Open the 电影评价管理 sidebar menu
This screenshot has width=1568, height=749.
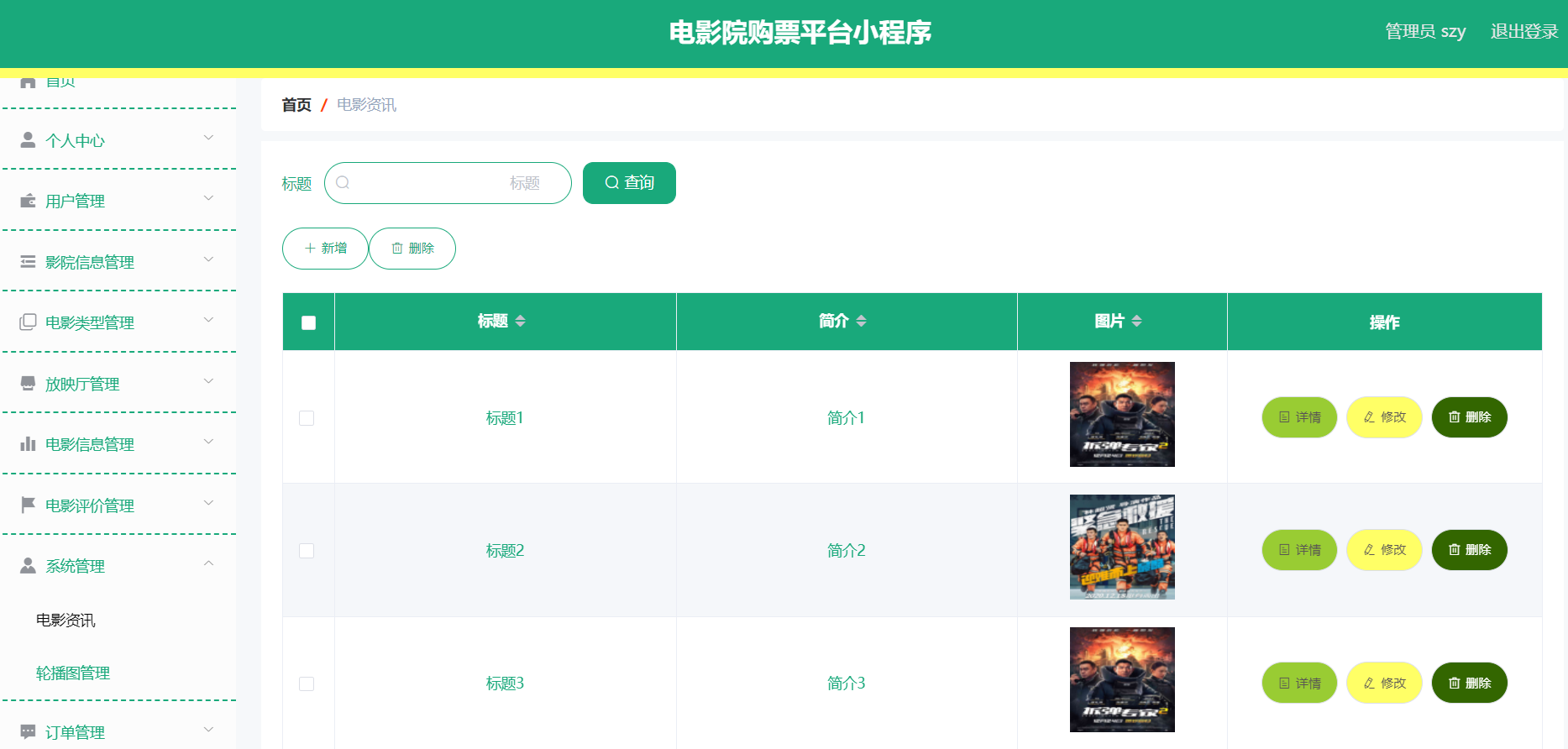(x=119, y=505)
